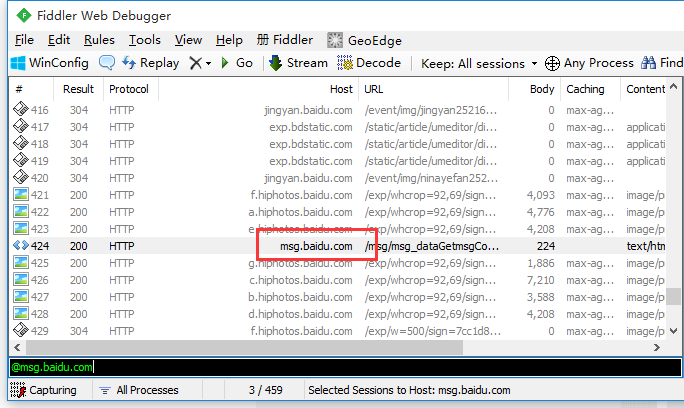
Task: Select session 423 image icon
Action: pos(21,228)
